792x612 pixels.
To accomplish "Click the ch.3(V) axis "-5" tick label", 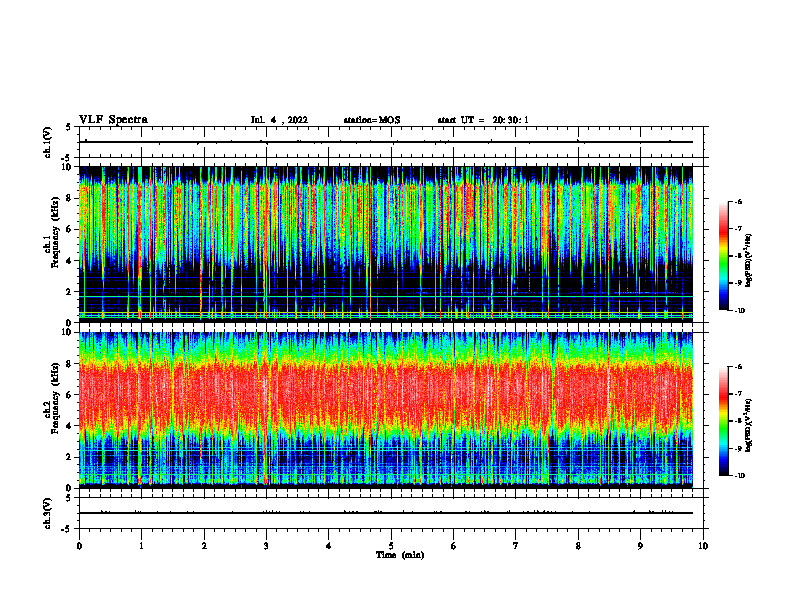I will coord(67,529).
